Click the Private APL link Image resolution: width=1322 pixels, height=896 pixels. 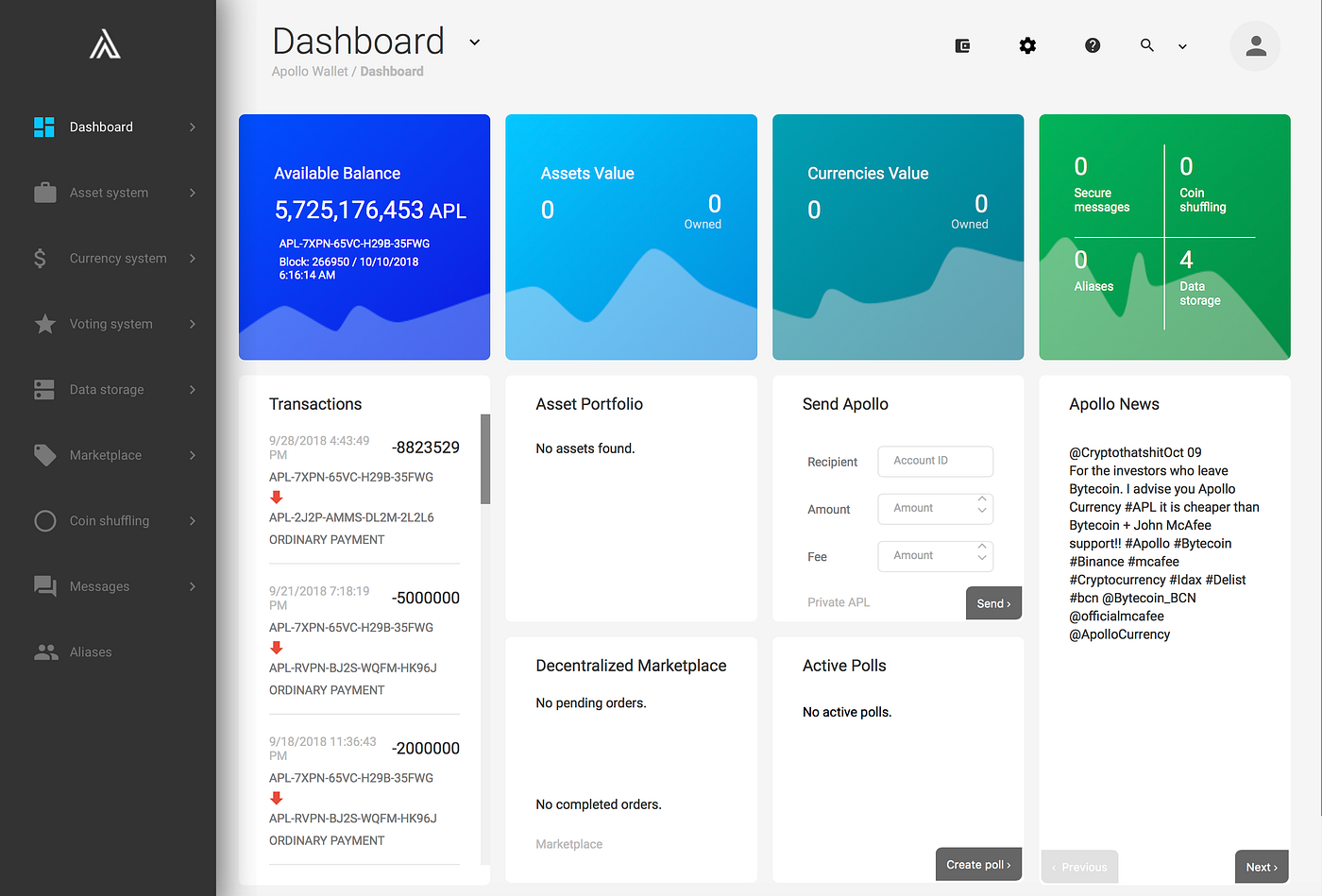tap(839, 602)
